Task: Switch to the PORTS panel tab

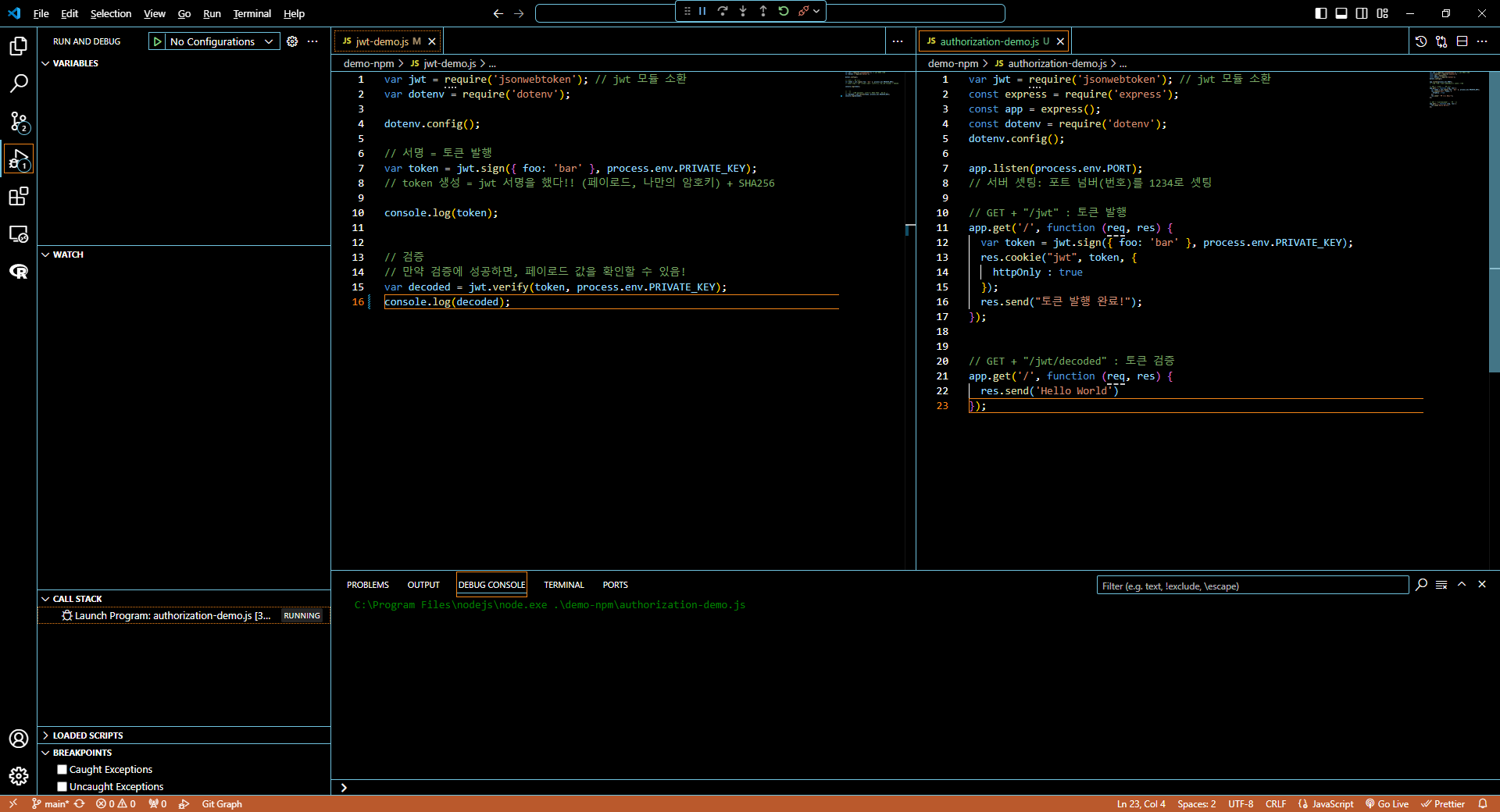Action: coord(616,585)
